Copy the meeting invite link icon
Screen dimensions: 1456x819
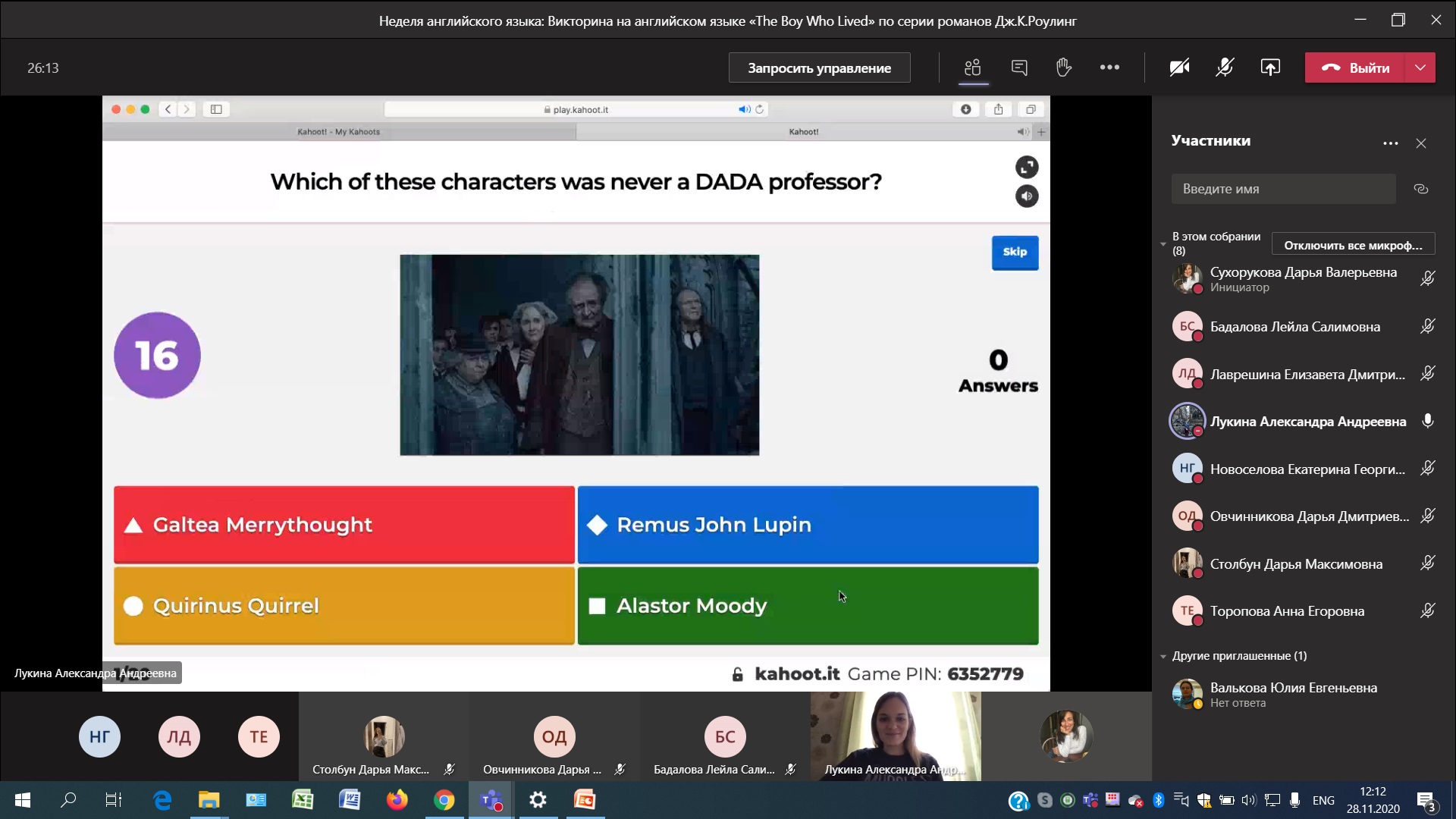pos(1421,189)
